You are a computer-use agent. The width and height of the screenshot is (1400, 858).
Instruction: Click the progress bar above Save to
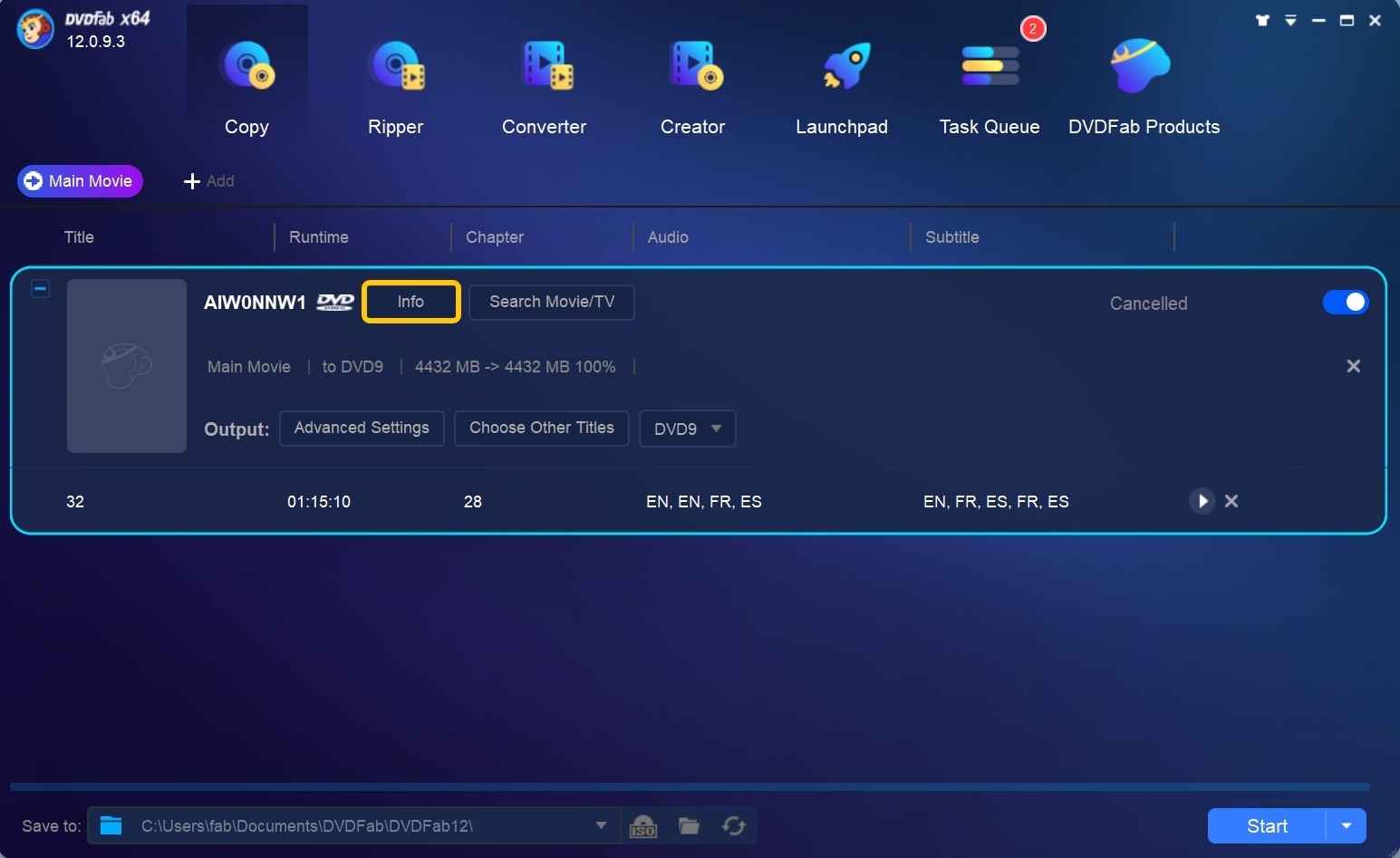(690, 787)
